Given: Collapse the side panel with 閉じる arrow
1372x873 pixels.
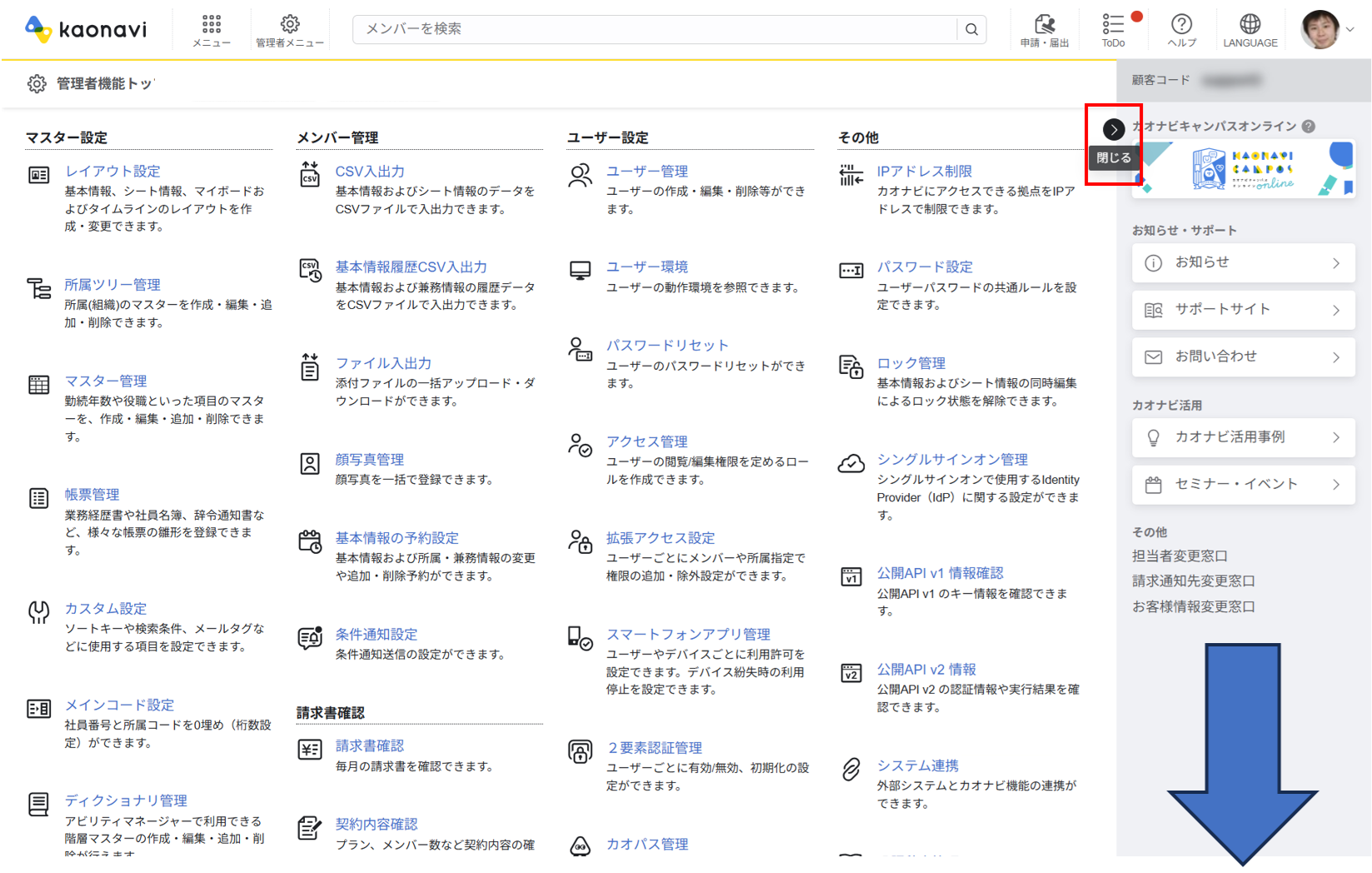Looking at the screenshot, I should [1114, 130].
